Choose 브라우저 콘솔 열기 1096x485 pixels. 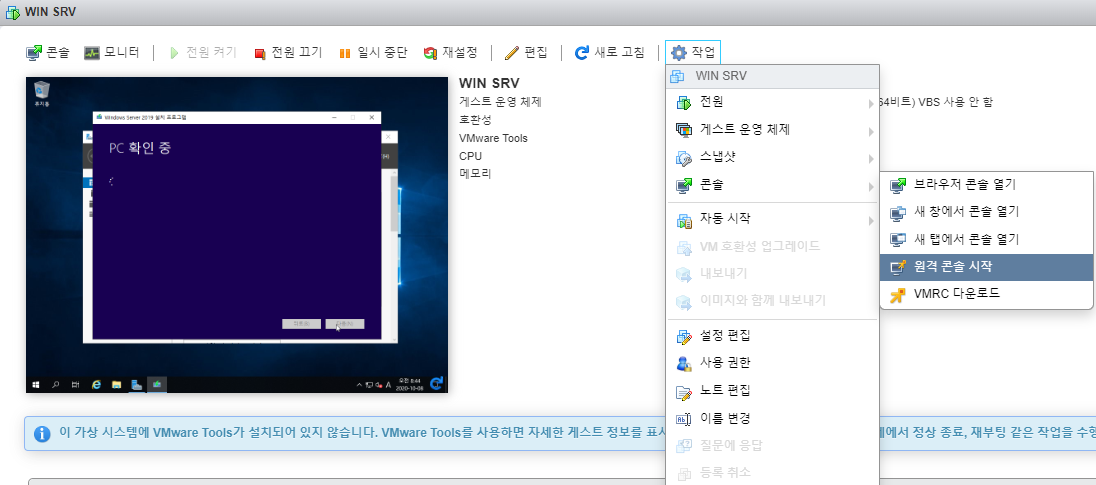pyautogui.click(x=986, y=184)
